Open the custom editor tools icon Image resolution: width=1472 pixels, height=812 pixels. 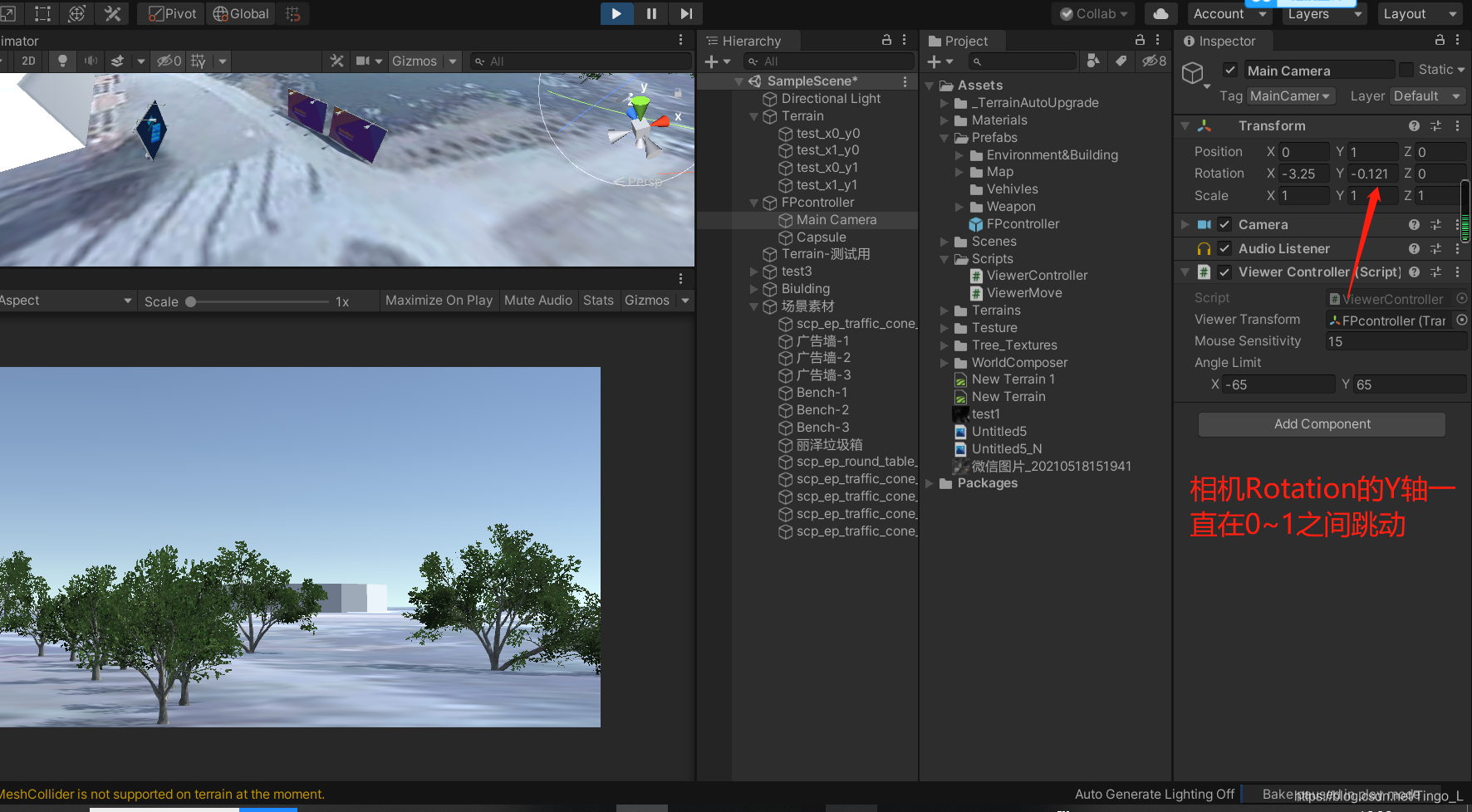112,13
